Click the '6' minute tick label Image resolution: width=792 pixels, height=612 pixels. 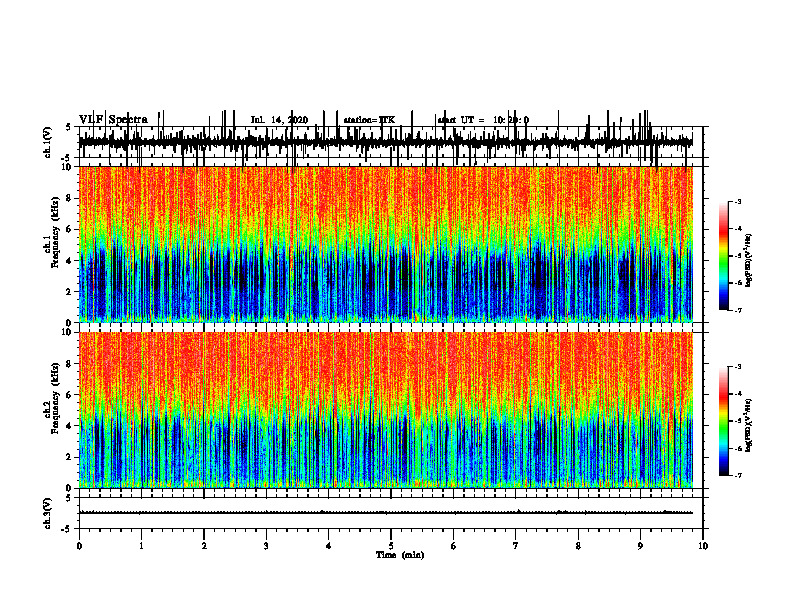(454, 546)
